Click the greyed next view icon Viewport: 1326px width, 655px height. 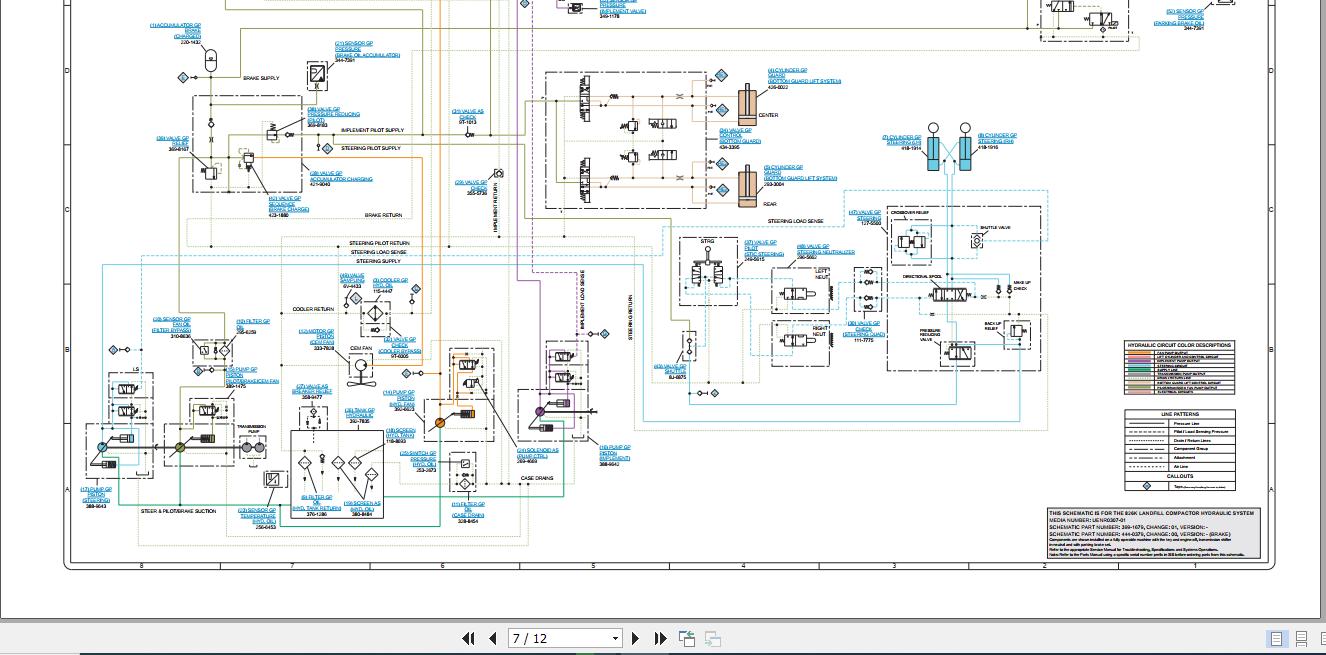coord(713,638)
